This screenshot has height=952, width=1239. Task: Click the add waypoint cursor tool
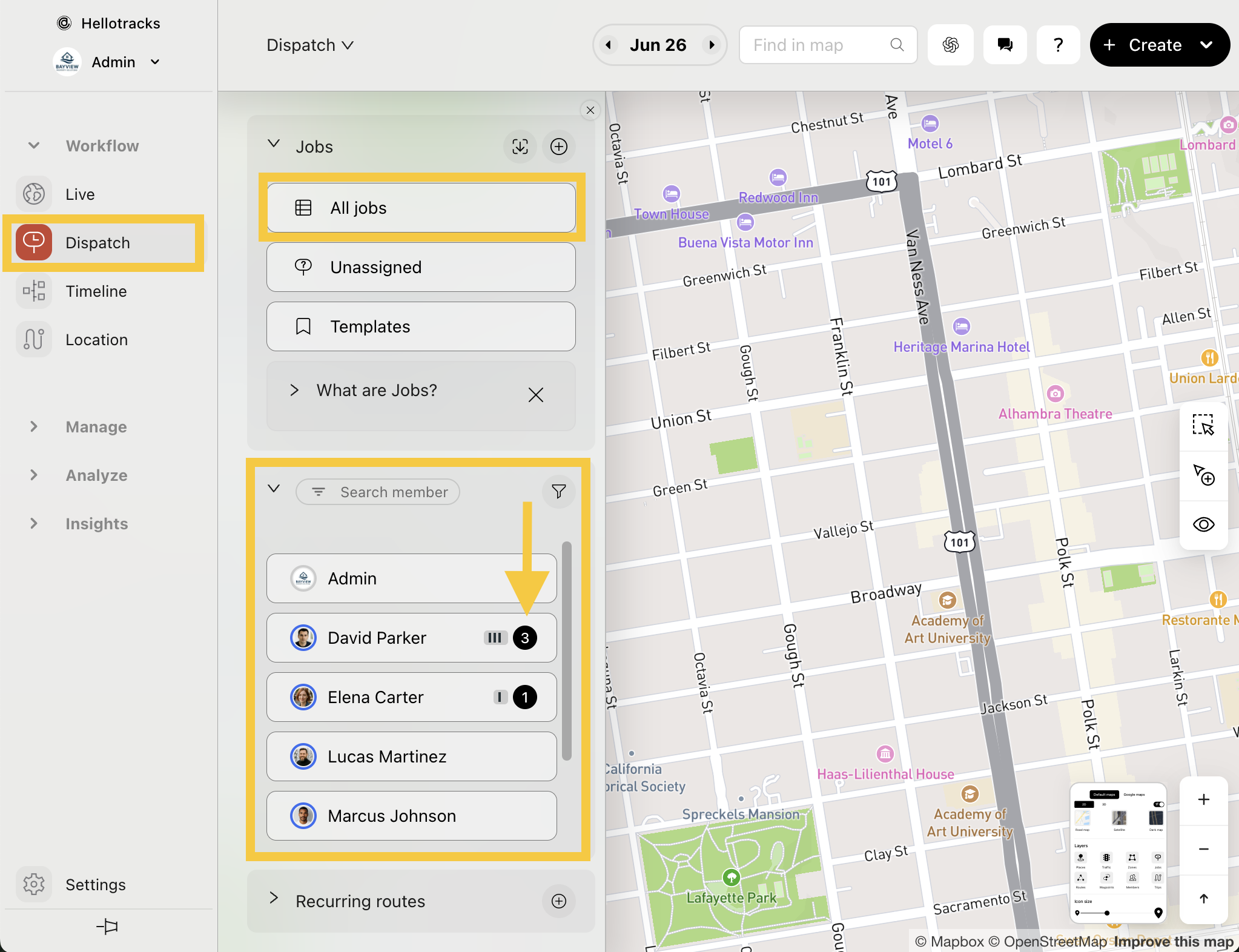[x=1203, y=475]
